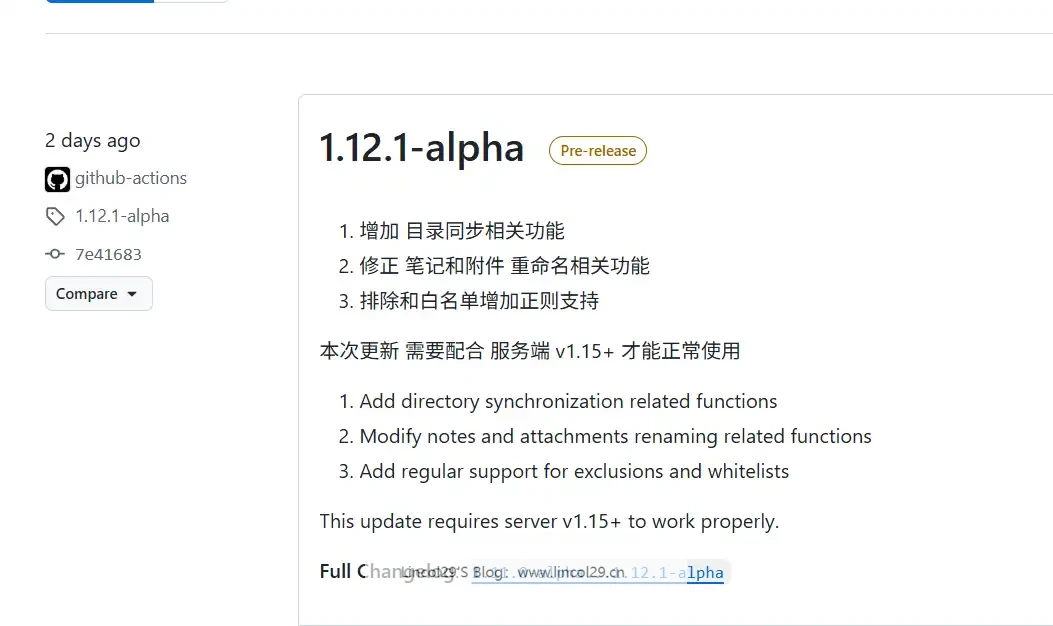Click the "本次更新 需要配合 服务端" notice line
1053x626 pixels.
[x=529, y=351]
